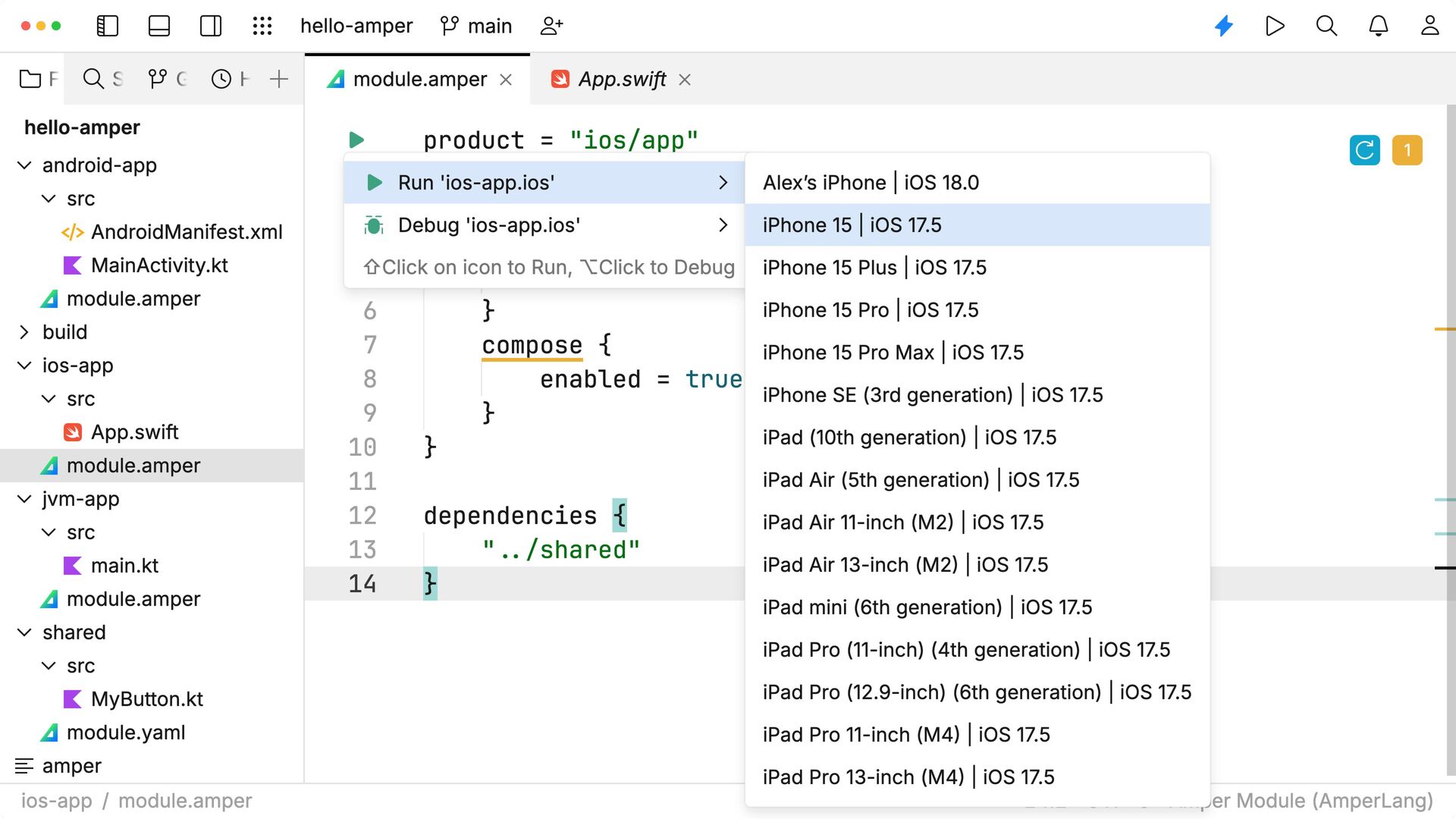1456x819 pixels.
Task: Choose iPad Pro (11-inch) (4th generation)
Action: click(x=977, y=650)
